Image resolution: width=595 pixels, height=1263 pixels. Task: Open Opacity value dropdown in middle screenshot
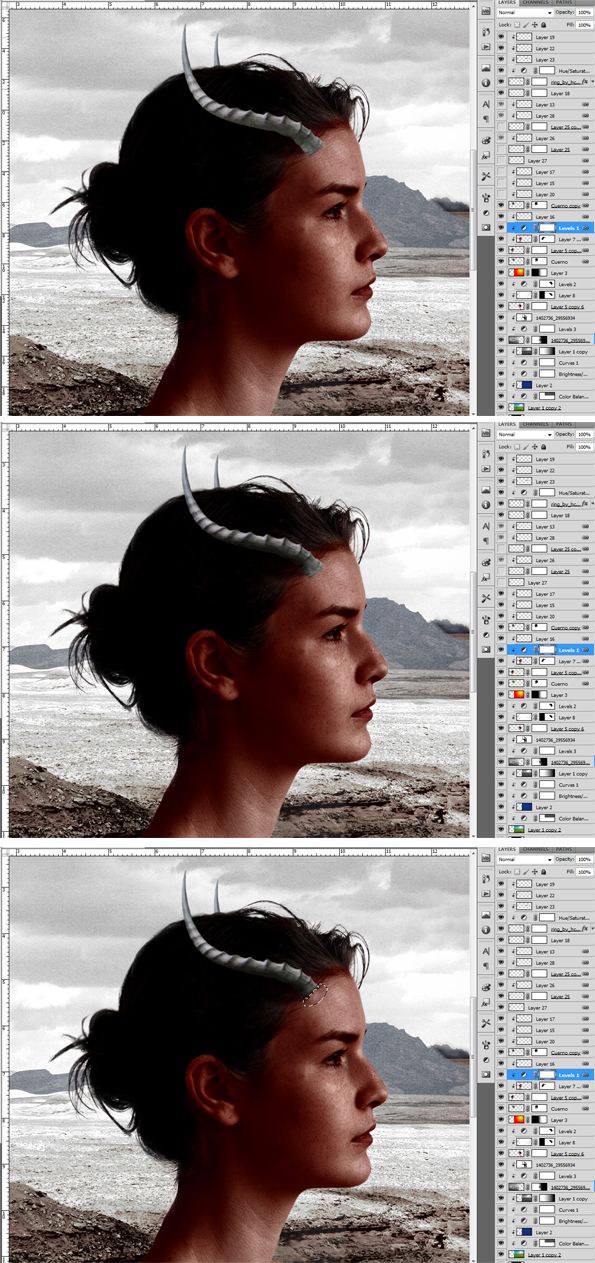click(584, 434)
